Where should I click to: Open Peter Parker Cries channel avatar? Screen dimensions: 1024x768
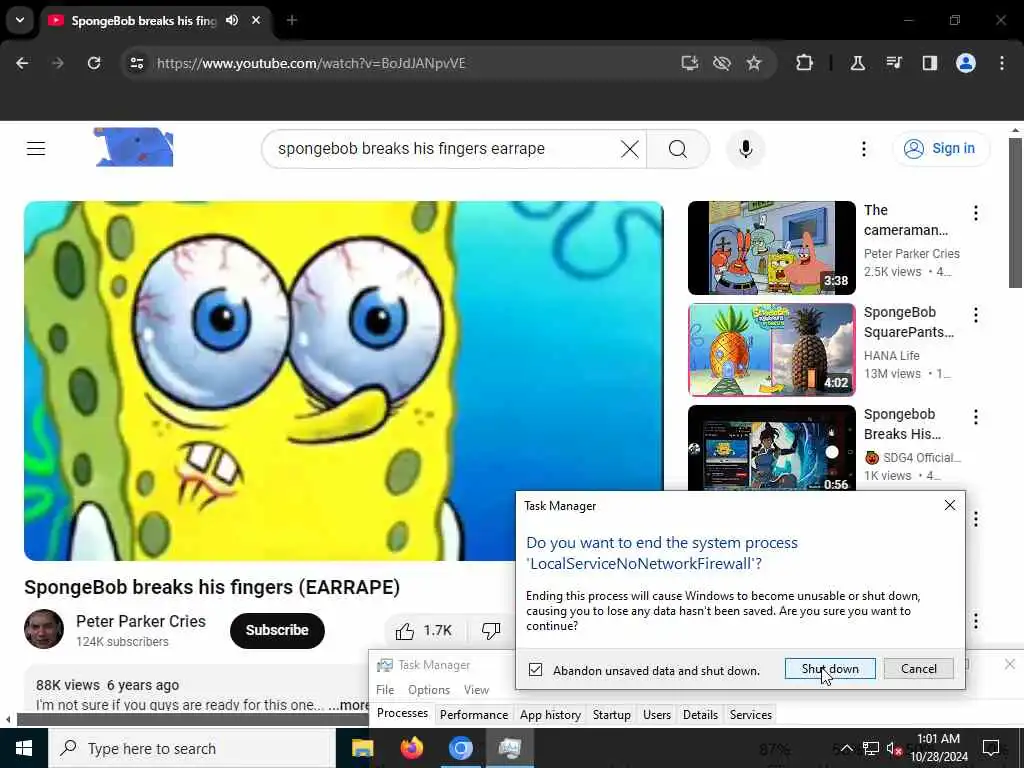click(44, 629)
